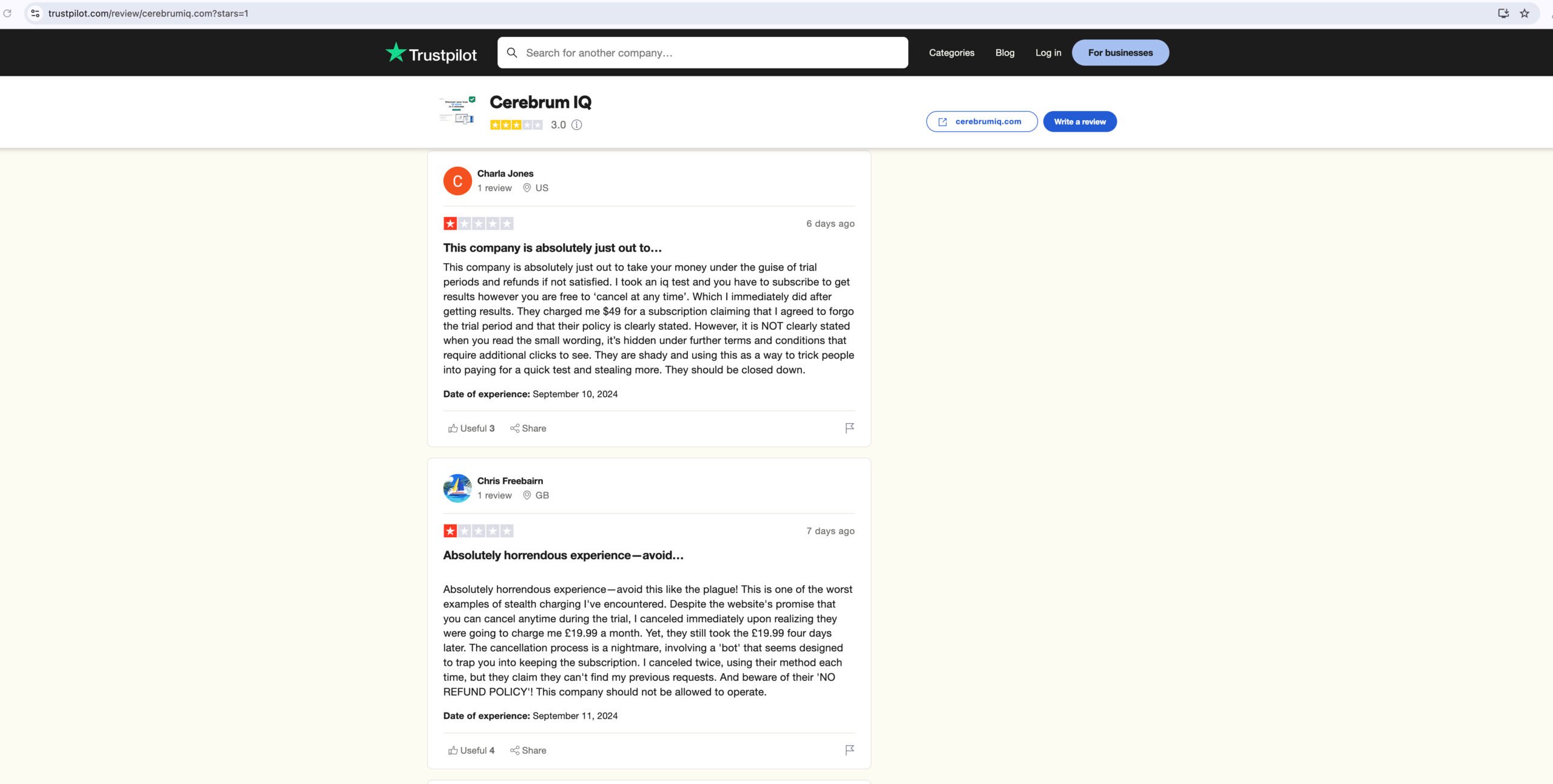Expand the share option on Chris Freebairn review

pos(527,750)
